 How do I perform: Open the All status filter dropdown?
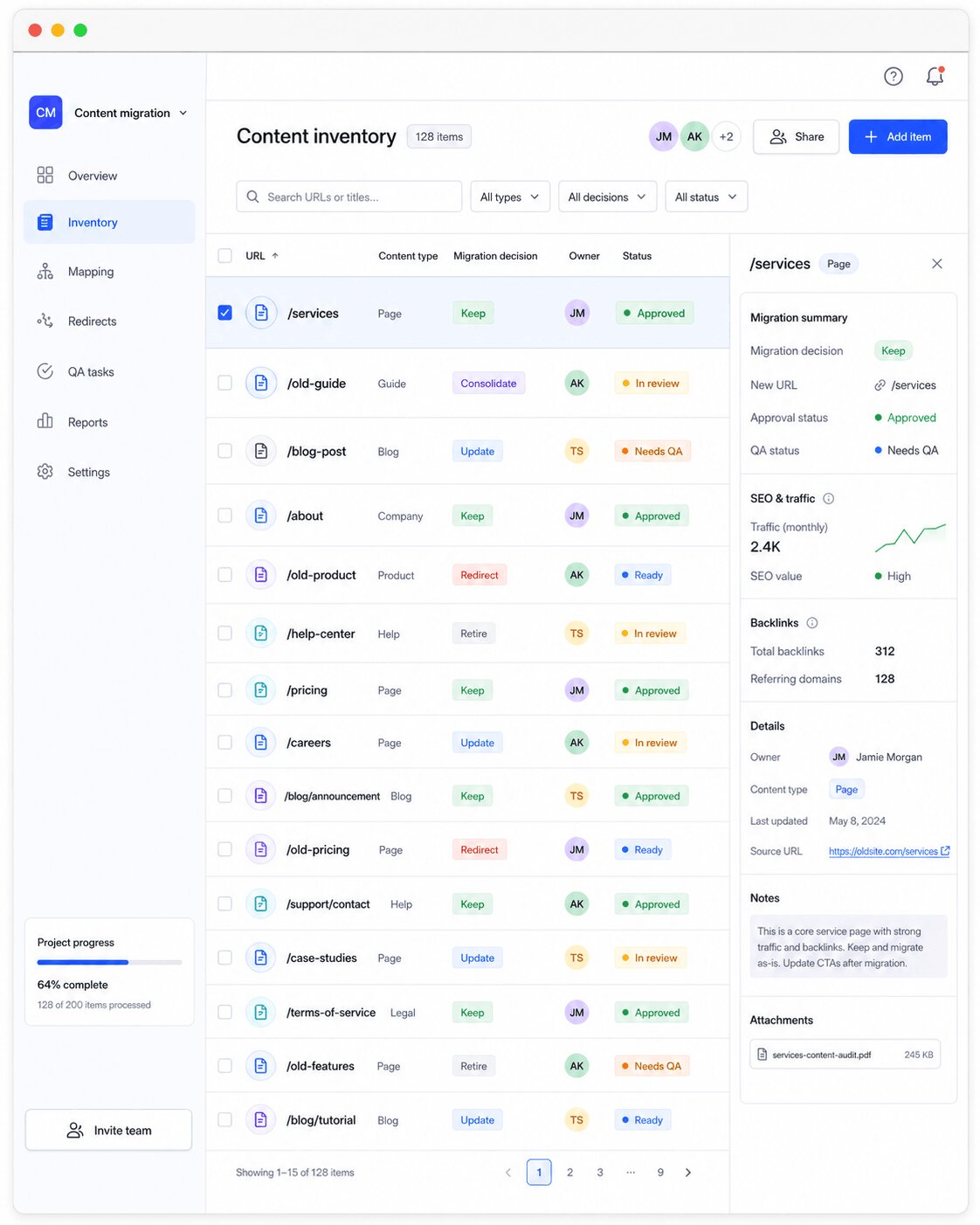pos(706,197)
